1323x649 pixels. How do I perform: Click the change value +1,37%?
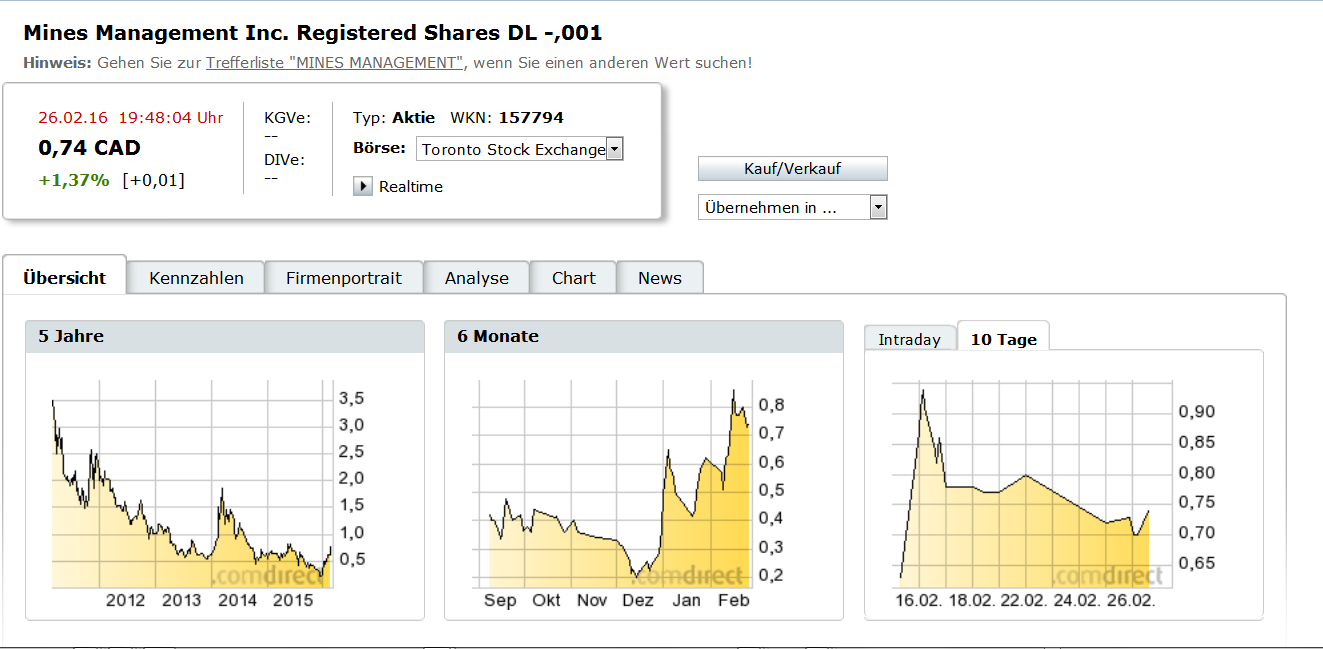(x=74, y=180)
